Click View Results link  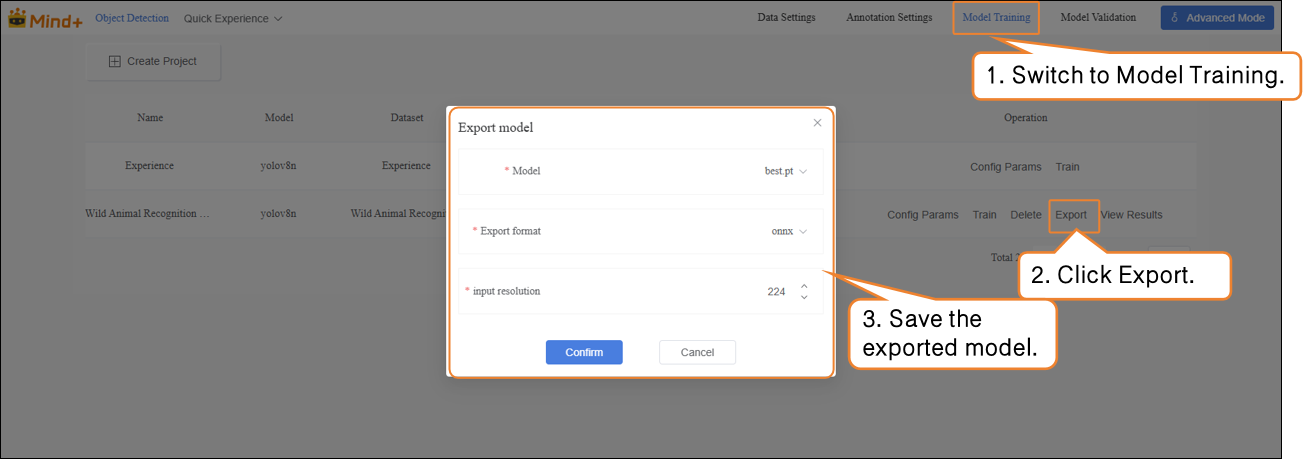pyautogui.click(x=1131, y=215)
